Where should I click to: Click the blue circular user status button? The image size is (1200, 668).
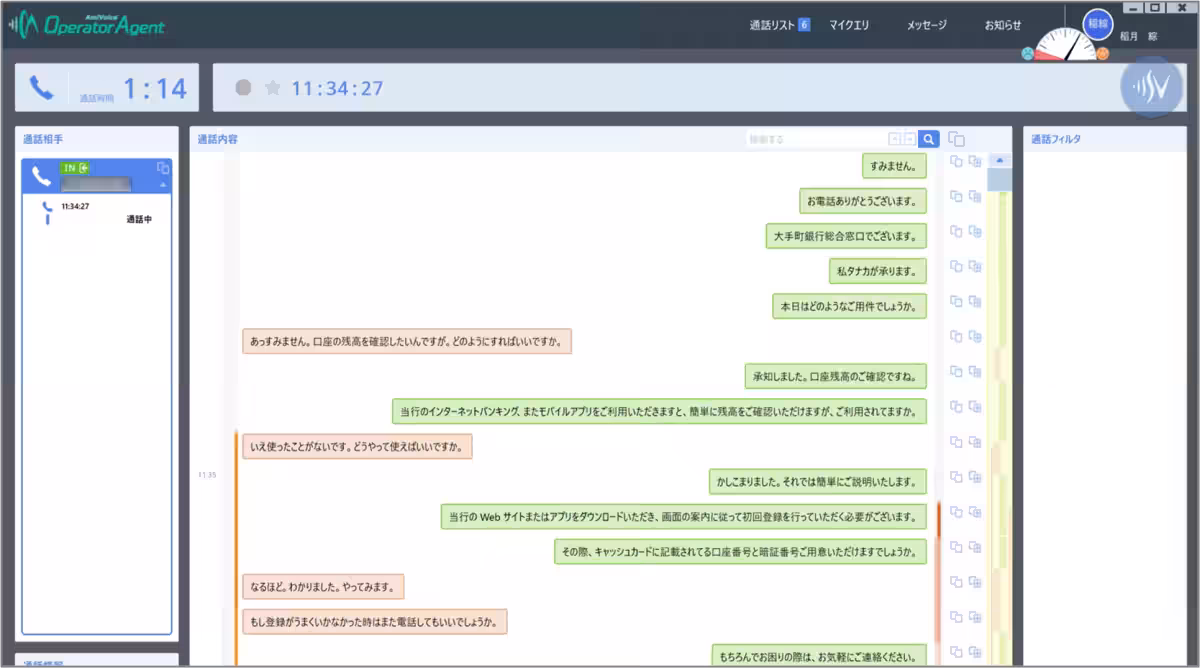point(1098,23)
